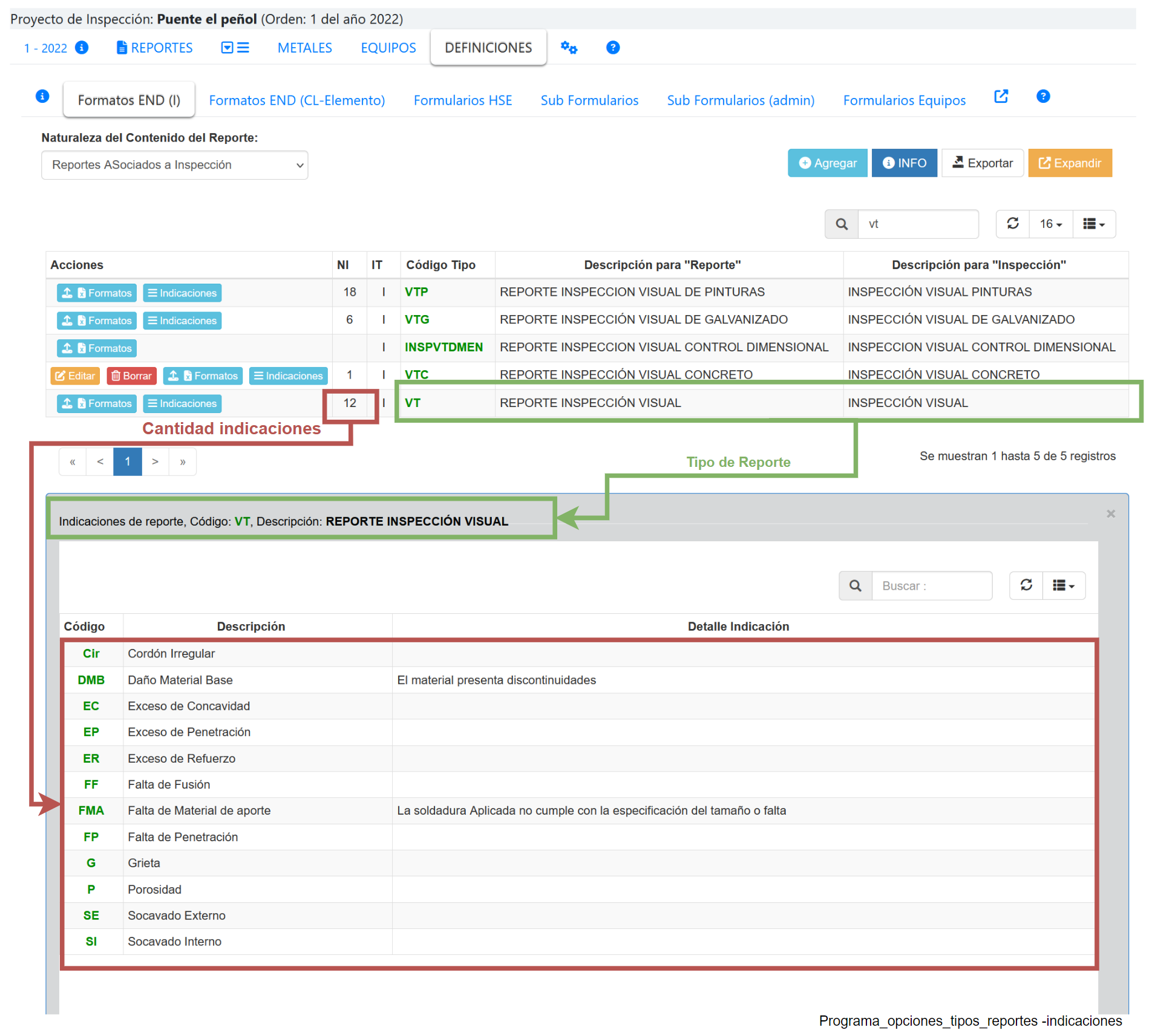
Task: Click the info icon next to 1 - 2022
Action: (x=82, y=47)
